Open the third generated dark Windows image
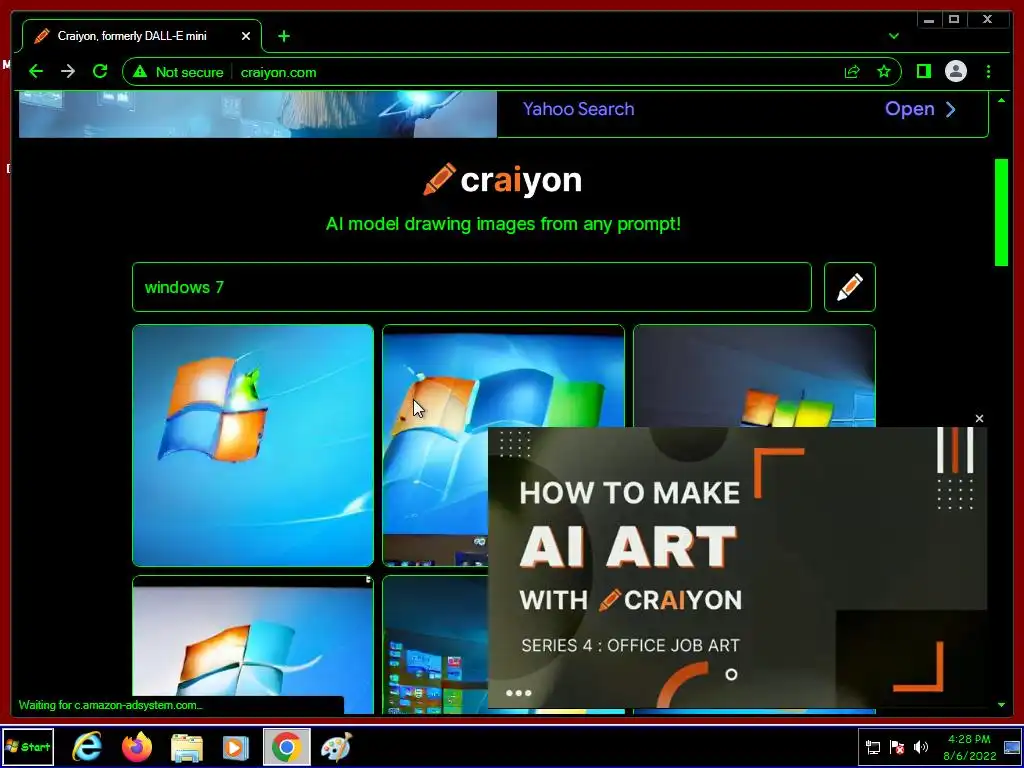This screenshot has width=1024, height=768. (x=754, y=376)
